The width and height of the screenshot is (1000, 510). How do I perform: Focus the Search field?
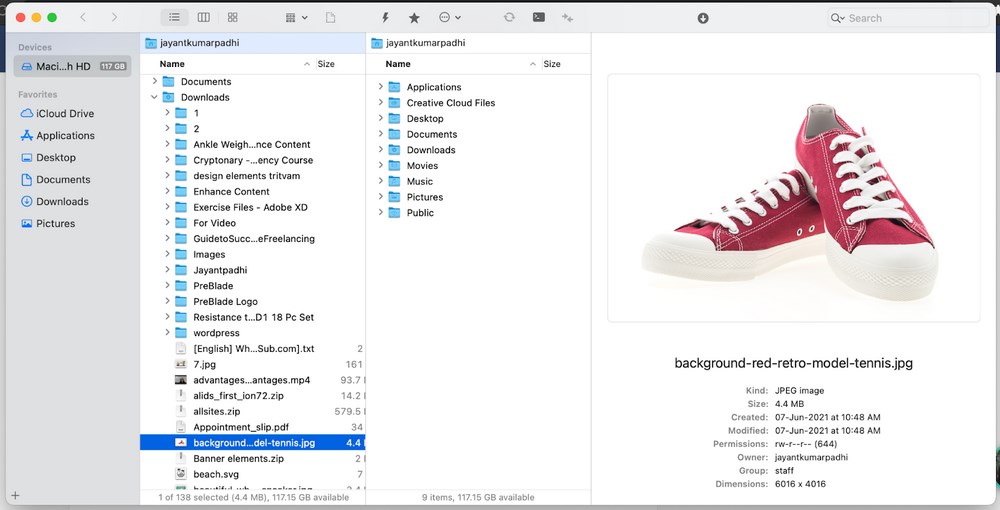click(x=908, y=18)
